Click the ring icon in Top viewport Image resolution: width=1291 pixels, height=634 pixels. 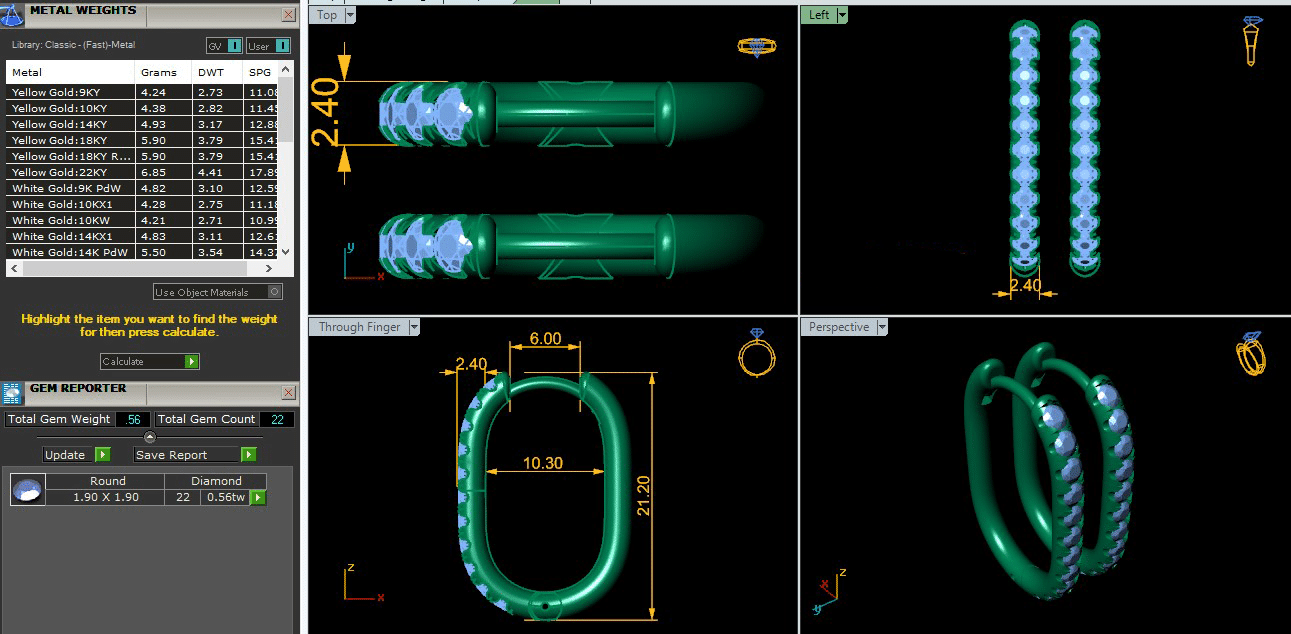tap(755, 46)
